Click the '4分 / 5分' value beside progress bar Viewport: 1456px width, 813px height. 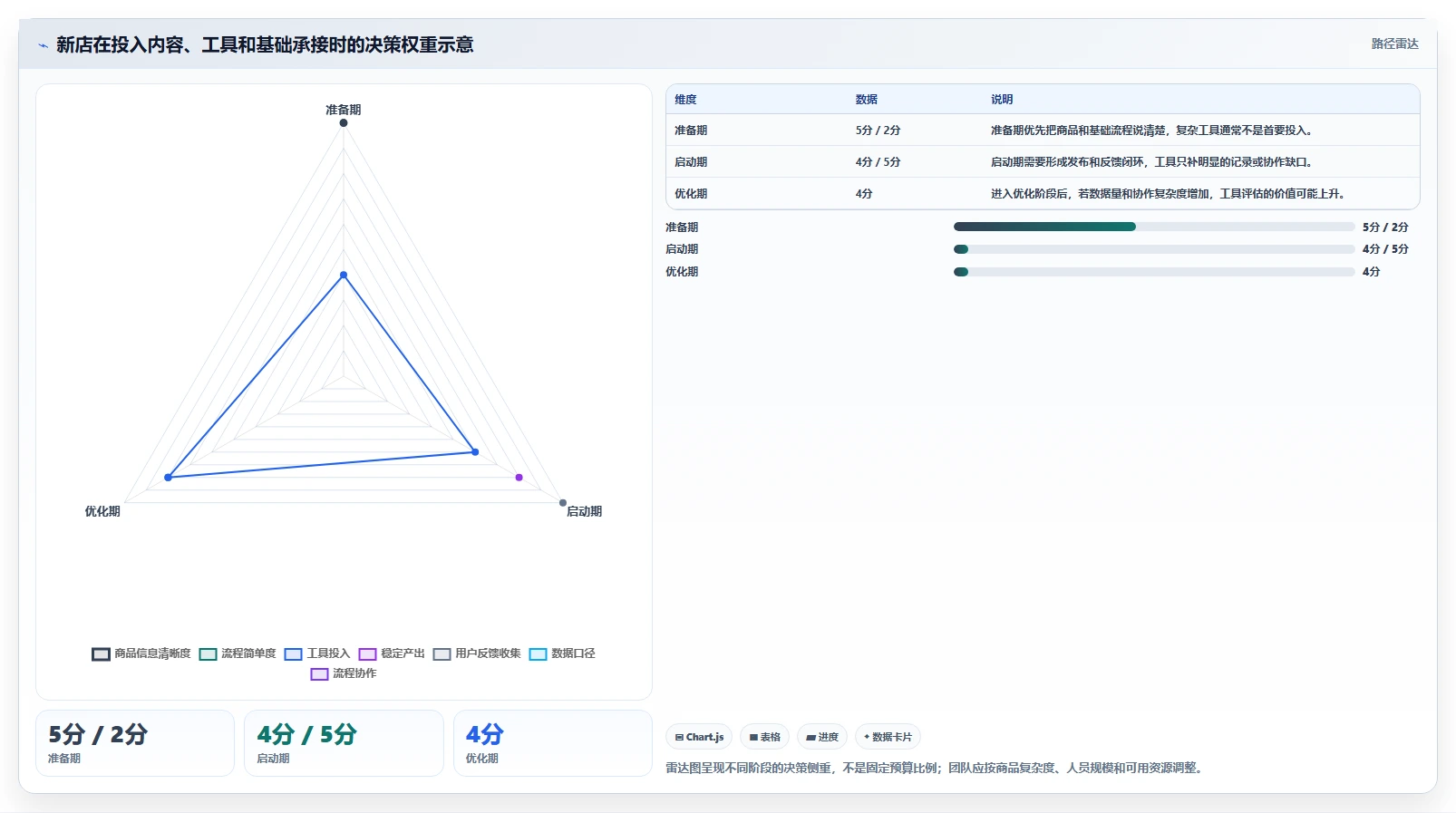point(1385,249)
